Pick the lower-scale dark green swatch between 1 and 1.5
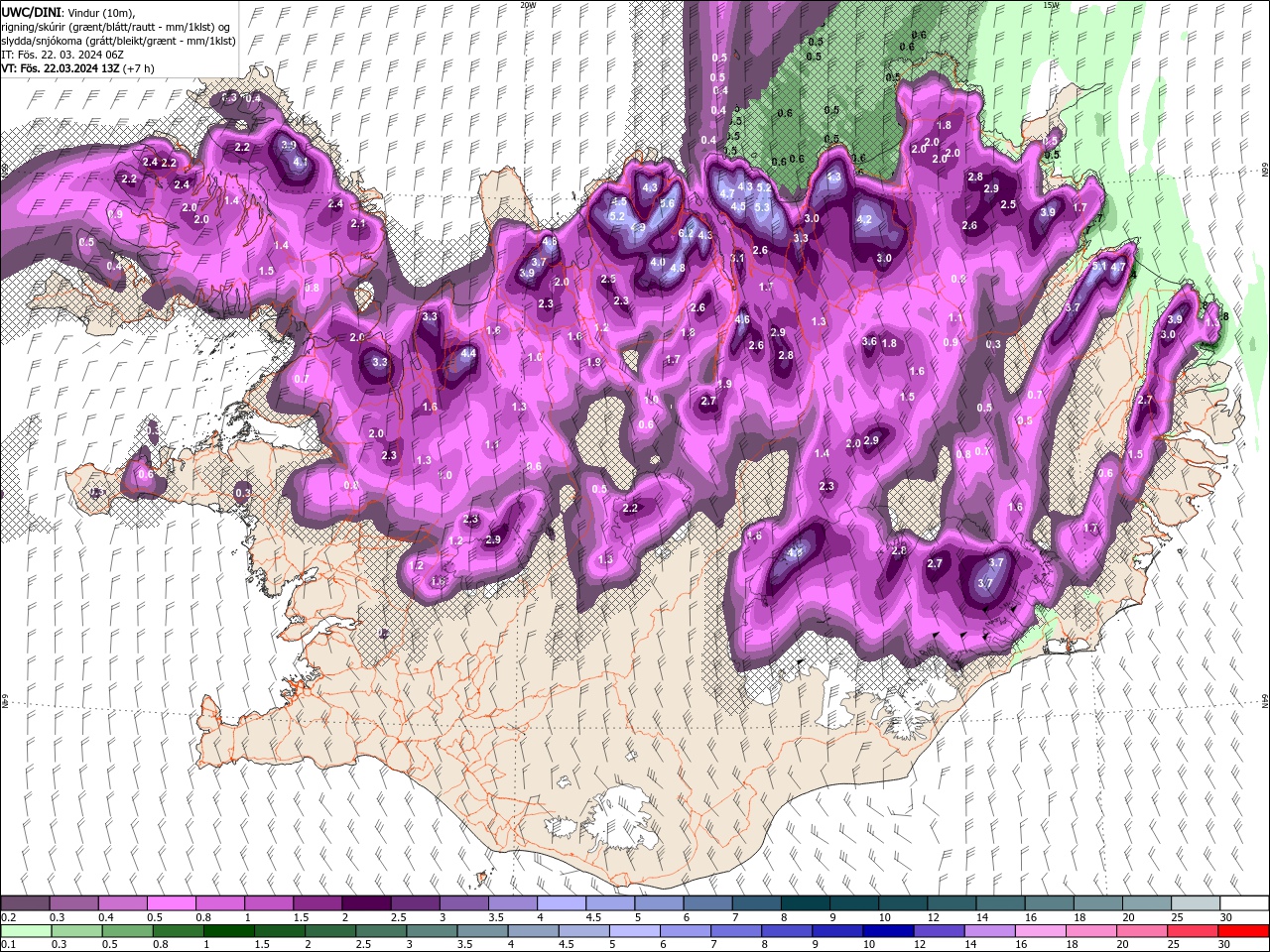This screenshot has height=952, width=1270. (x=228, y=931)
